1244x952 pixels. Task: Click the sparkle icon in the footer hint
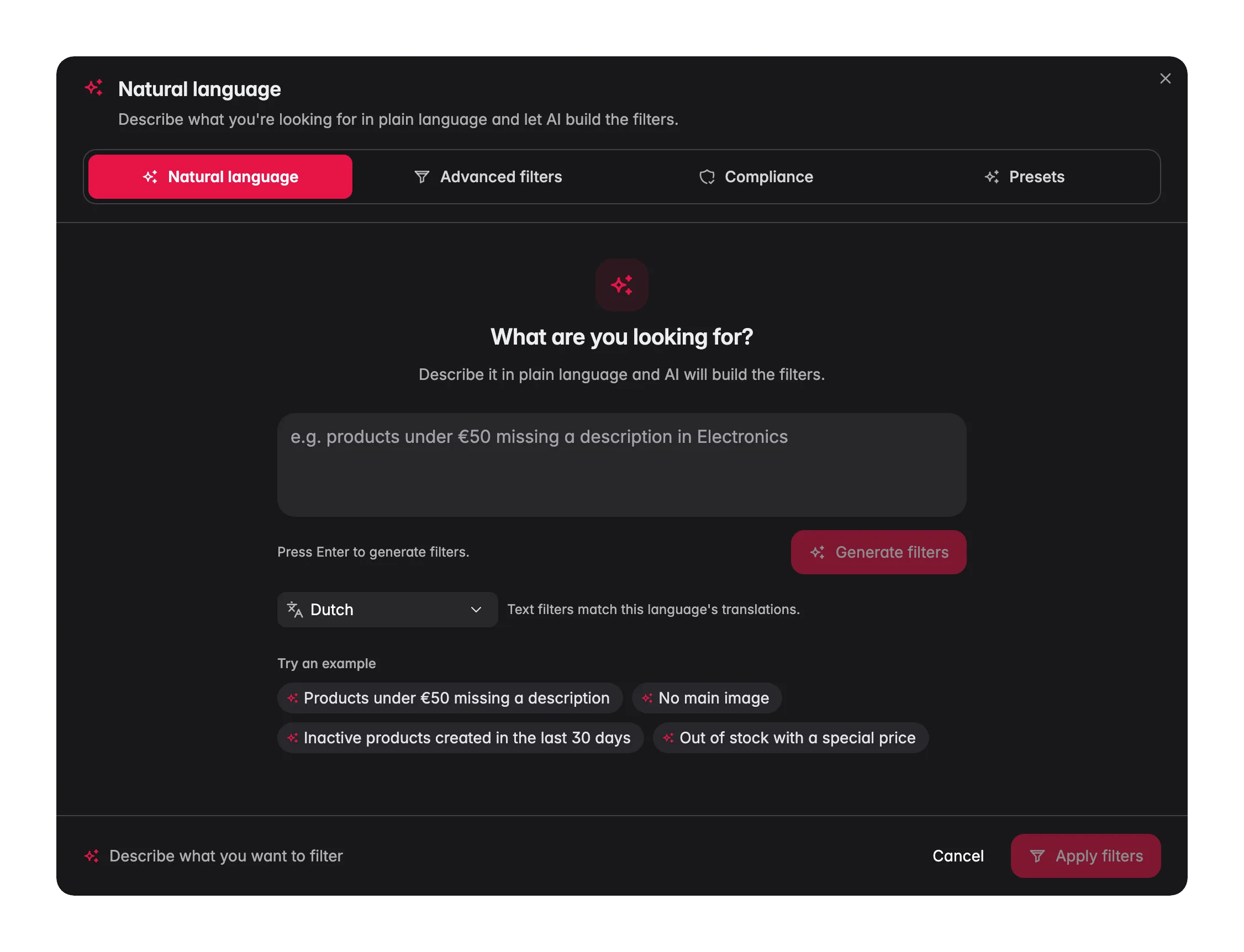point(92,856)
